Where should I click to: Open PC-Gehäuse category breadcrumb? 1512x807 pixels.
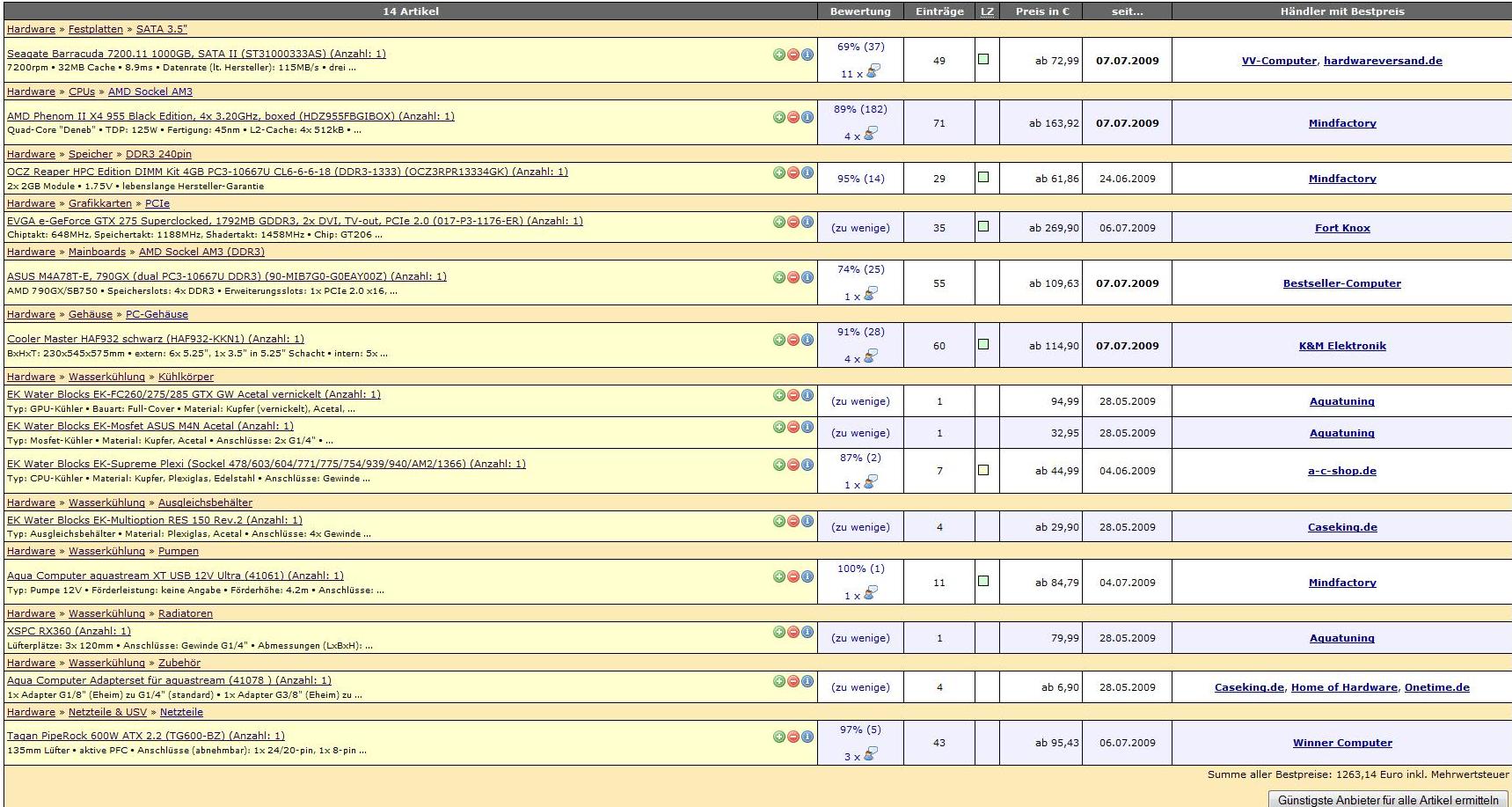click(157, 314)
